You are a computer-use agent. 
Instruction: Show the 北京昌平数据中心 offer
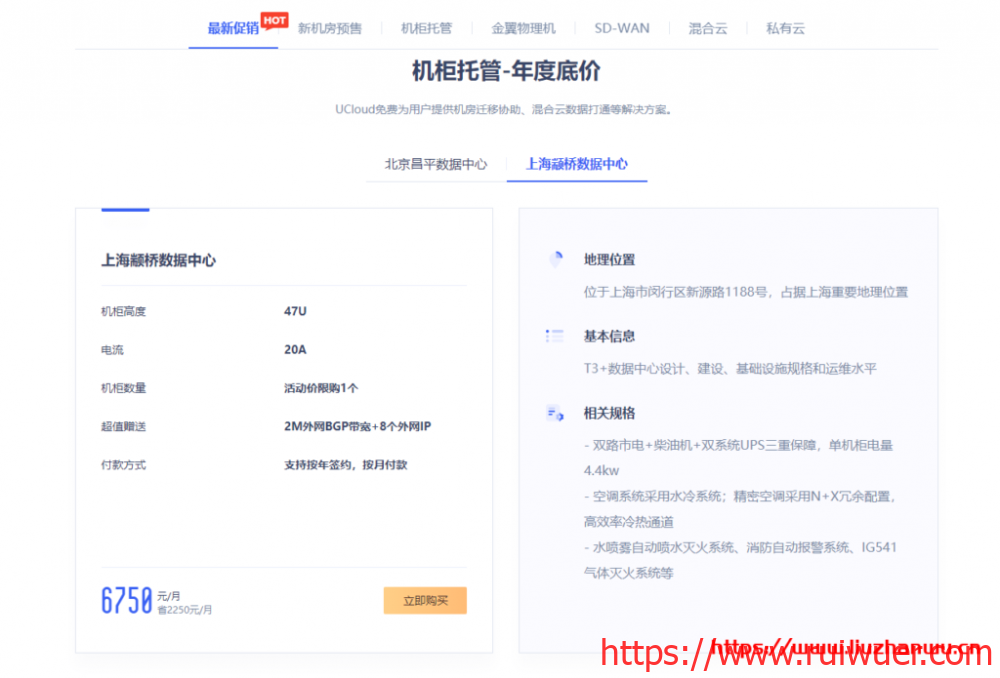436,164
